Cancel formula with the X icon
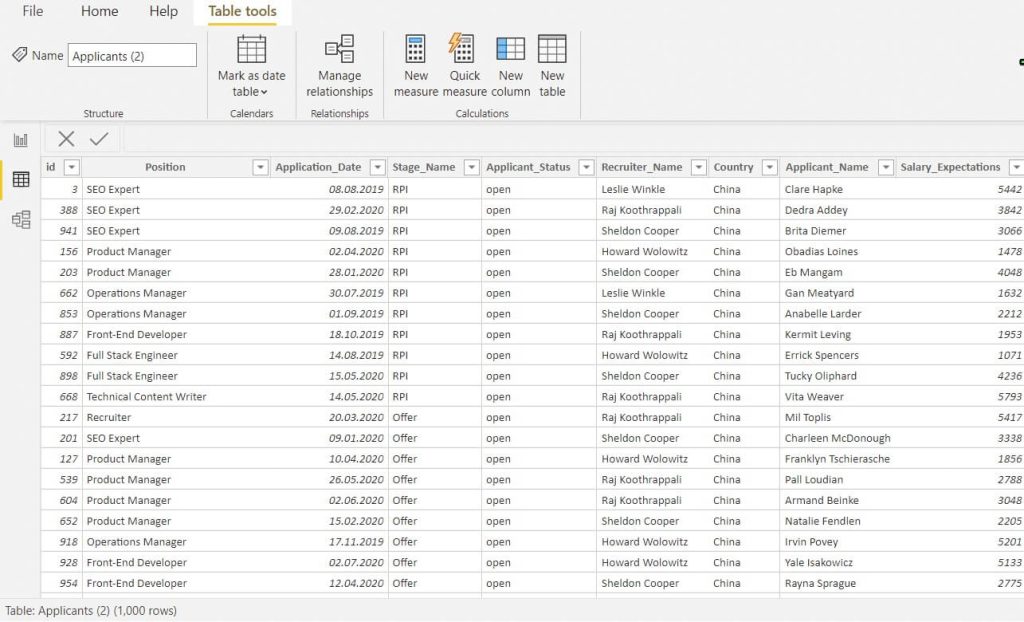 [66, 139]
